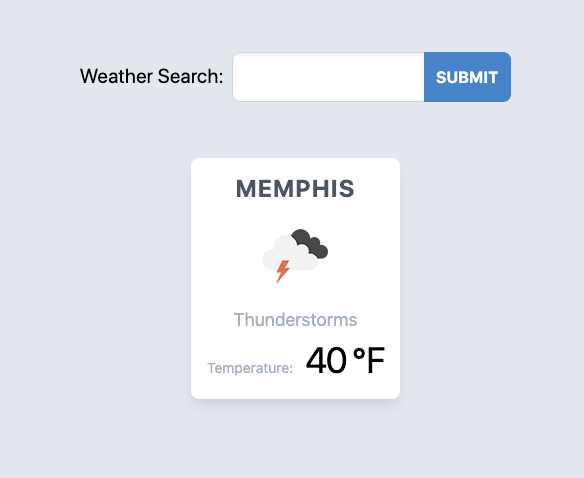Click the letter S of SUBMIT
The height and width of the screenshot is (478, 584).
coord(441,77)
